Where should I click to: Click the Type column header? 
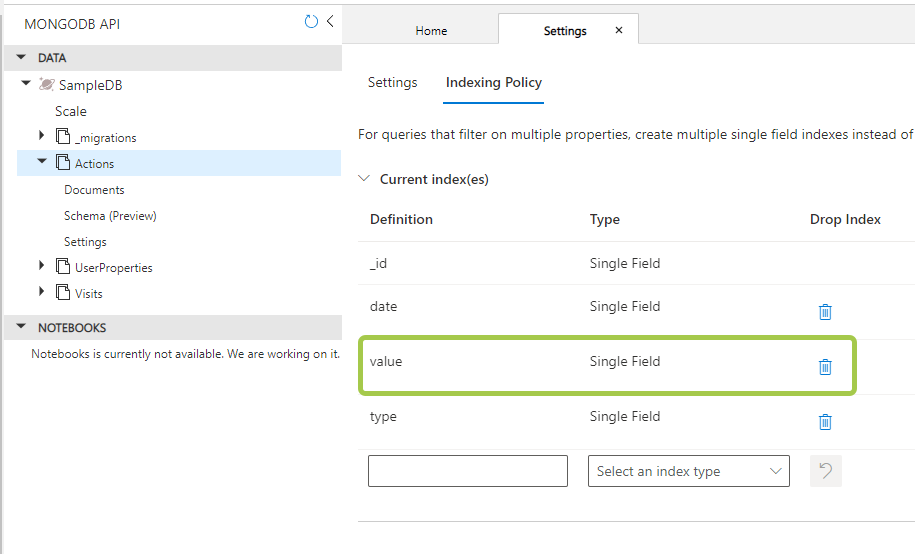(x=605, y=220)
